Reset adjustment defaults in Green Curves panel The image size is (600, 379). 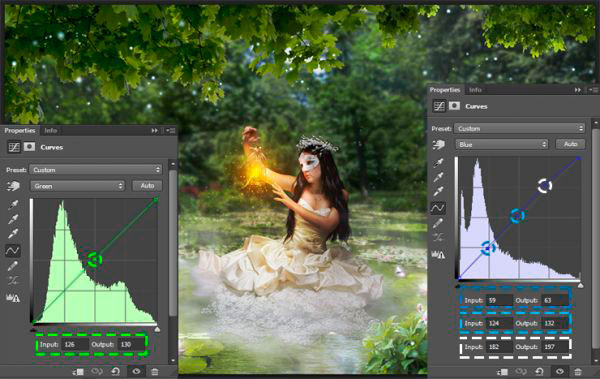tap(115, 371)
